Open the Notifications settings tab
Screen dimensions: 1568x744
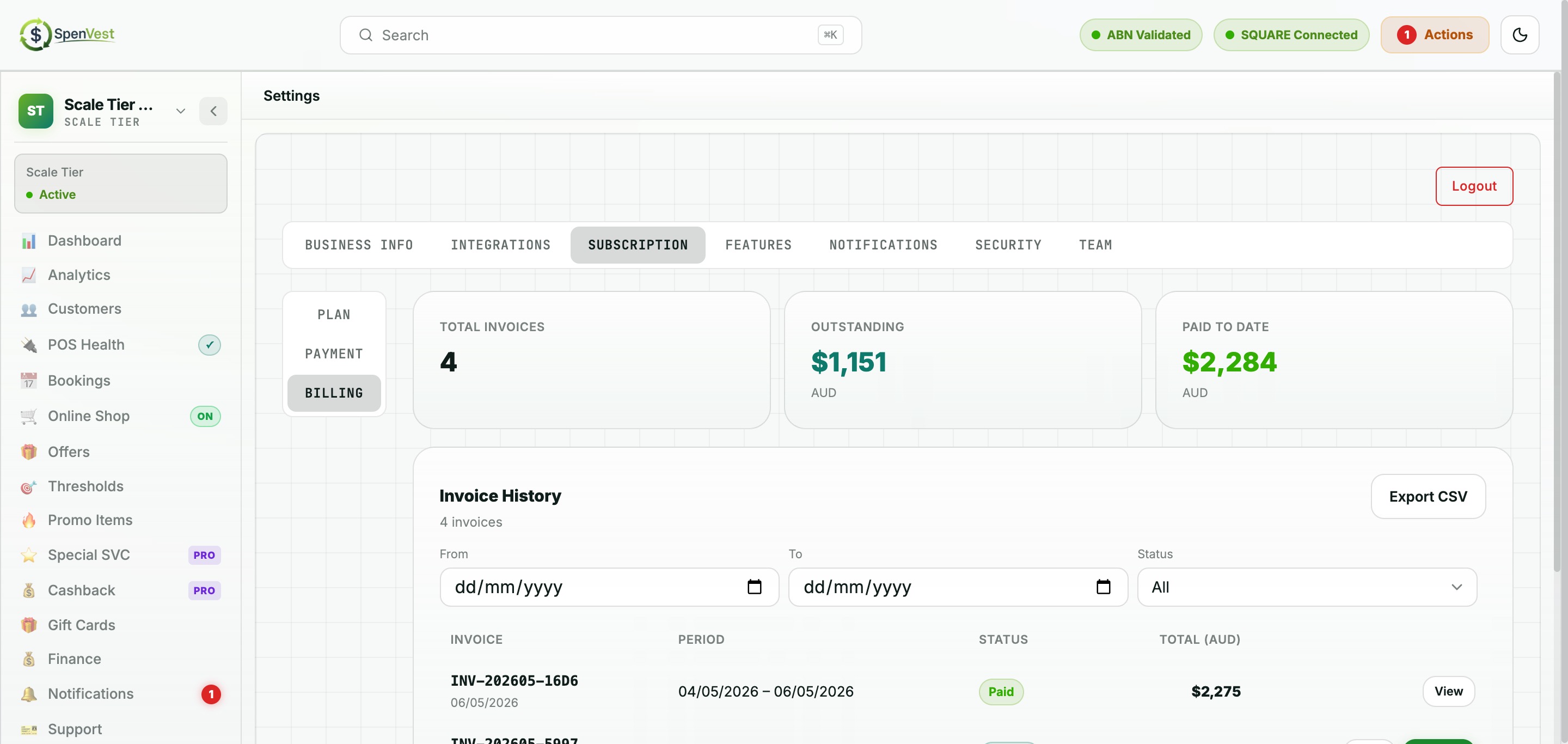[x=883, y=245]
